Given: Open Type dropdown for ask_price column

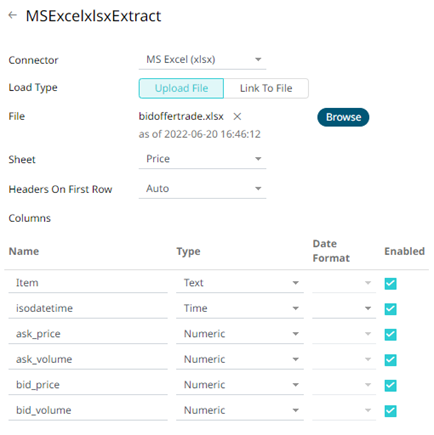Looking at the screenshot, I should pos(240,334).
